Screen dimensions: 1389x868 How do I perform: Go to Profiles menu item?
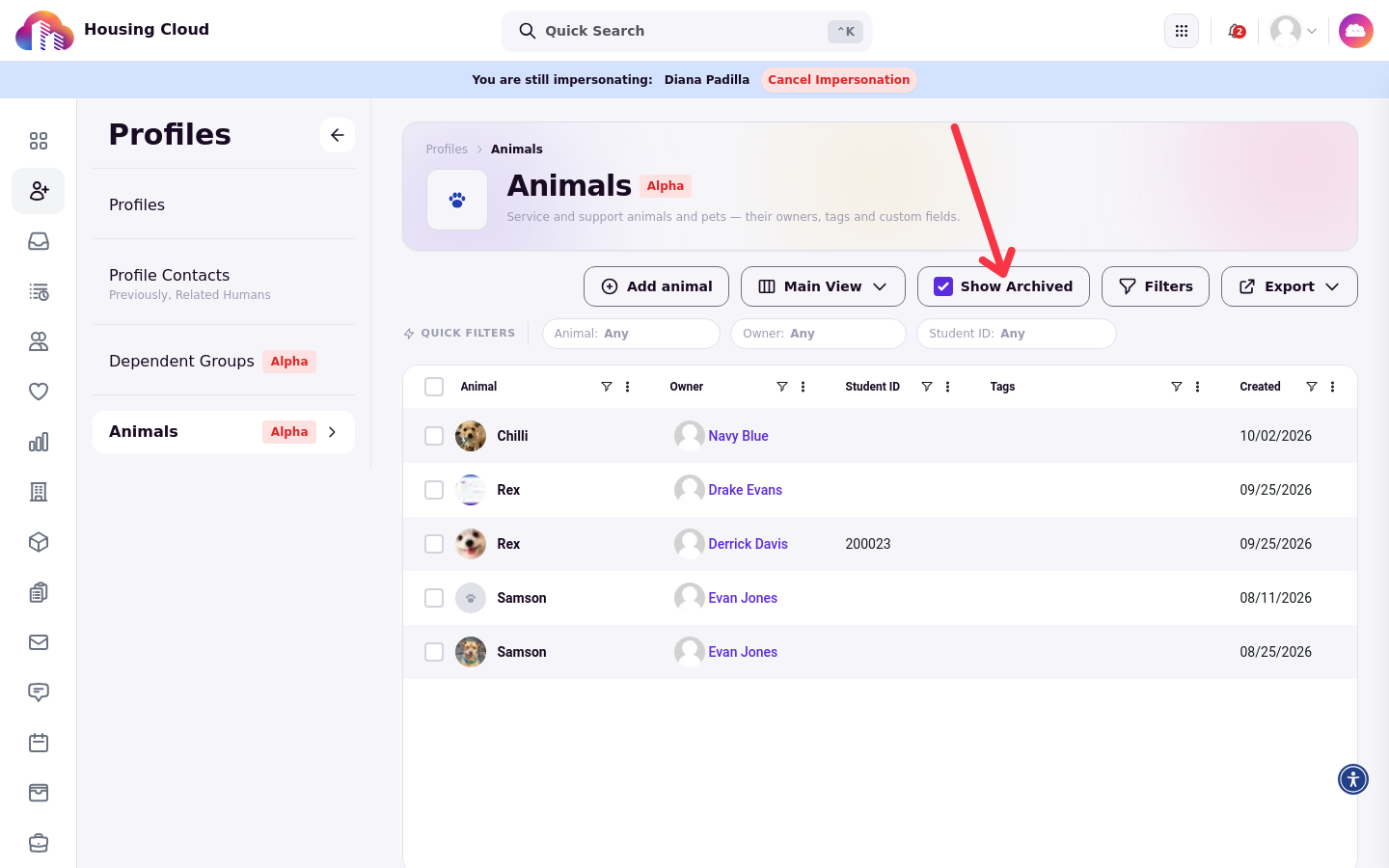(x=224, y=204)
